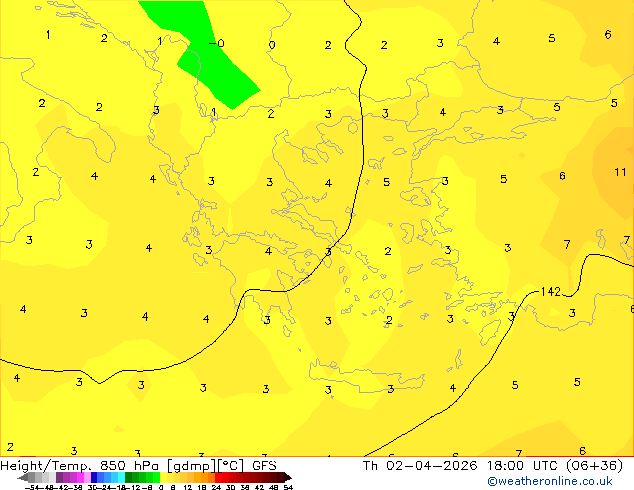Viewport: 634px width, 490px height.
Task: Select the dark blue legend swatch
Action: (94, 477)
